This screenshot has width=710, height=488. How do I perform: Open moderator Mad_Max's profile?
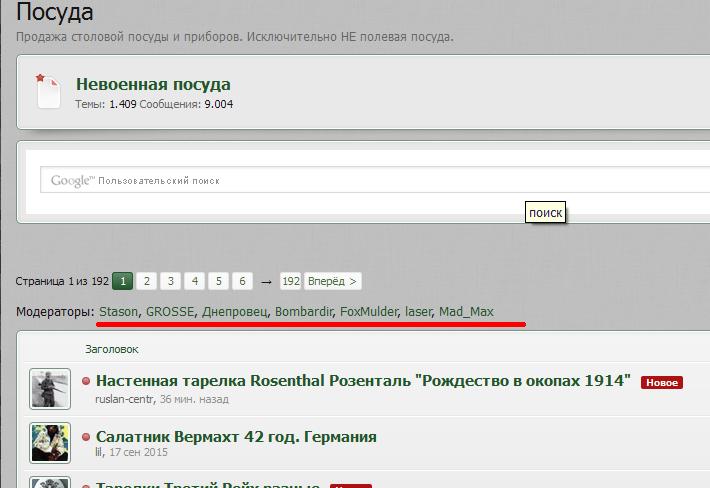click(x=466, y=312)
